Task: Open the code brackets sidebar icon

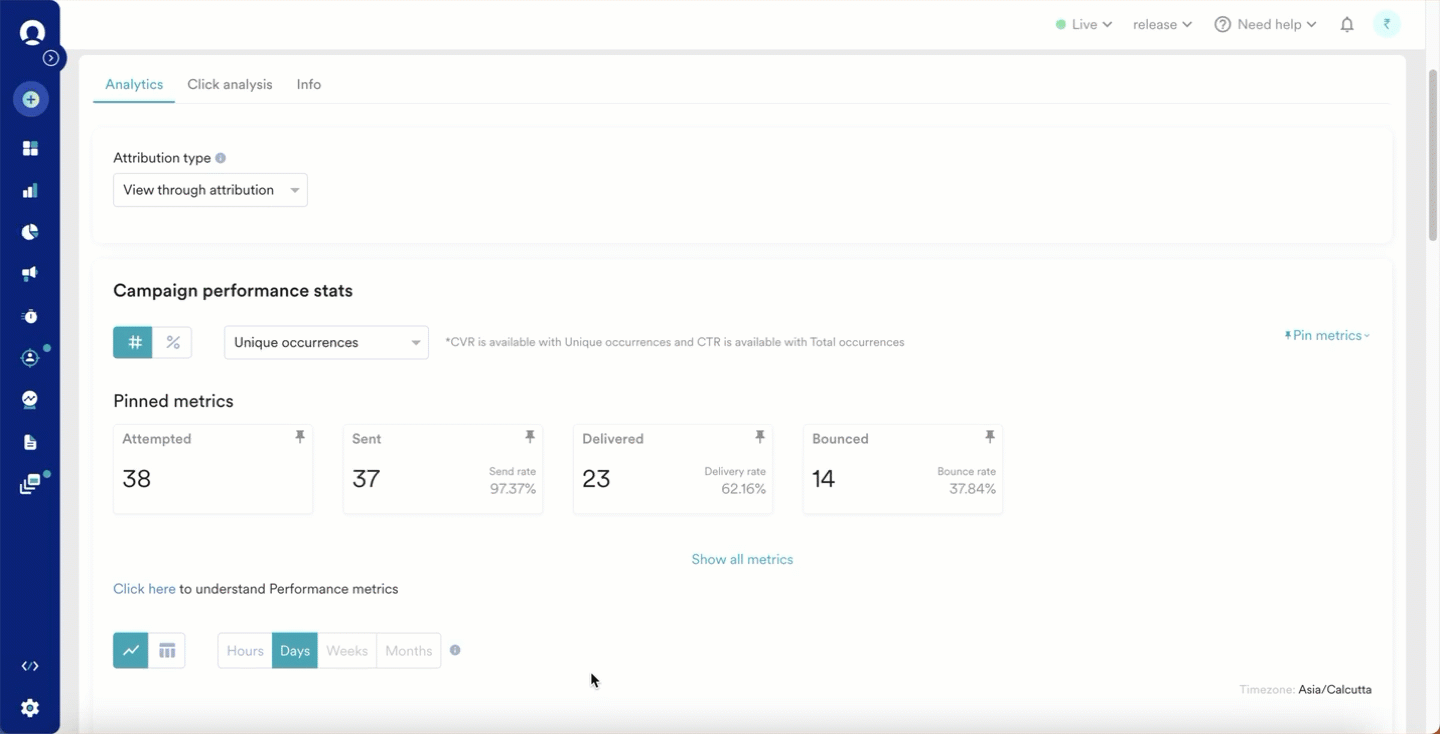Action: (30, 666)
